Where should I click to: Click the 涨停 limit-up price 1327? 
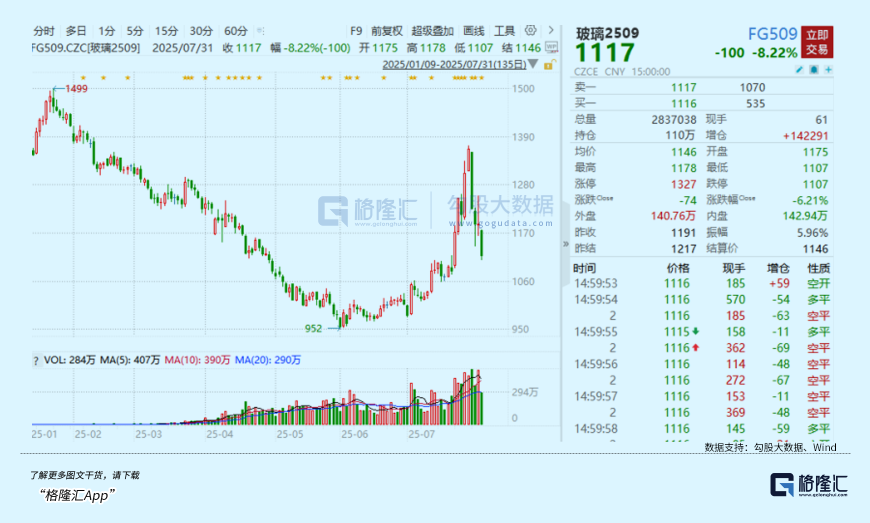[684, 184]
